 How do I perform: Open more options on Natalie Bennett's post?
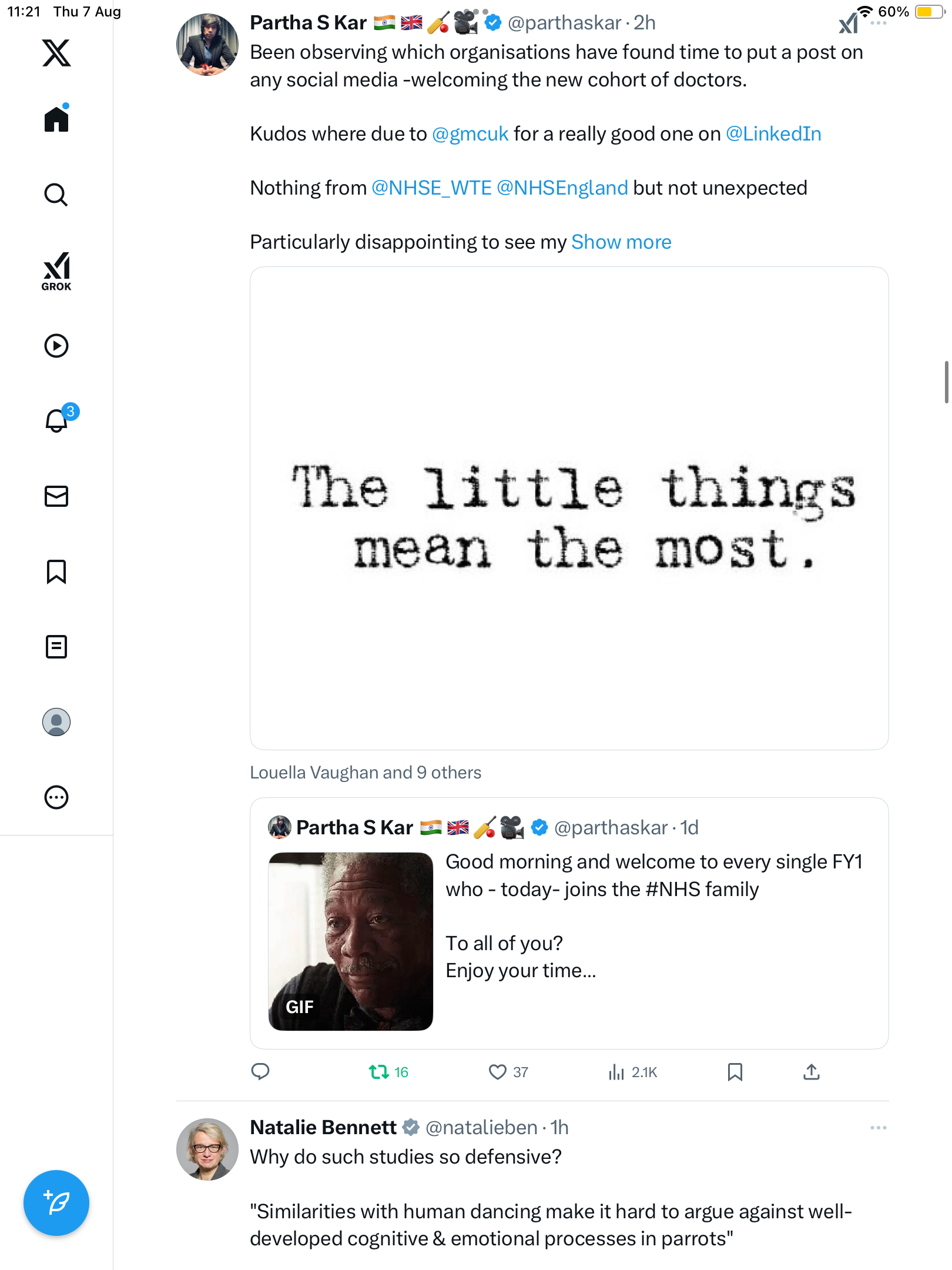pyautogui.click(x=878, y=1128)
